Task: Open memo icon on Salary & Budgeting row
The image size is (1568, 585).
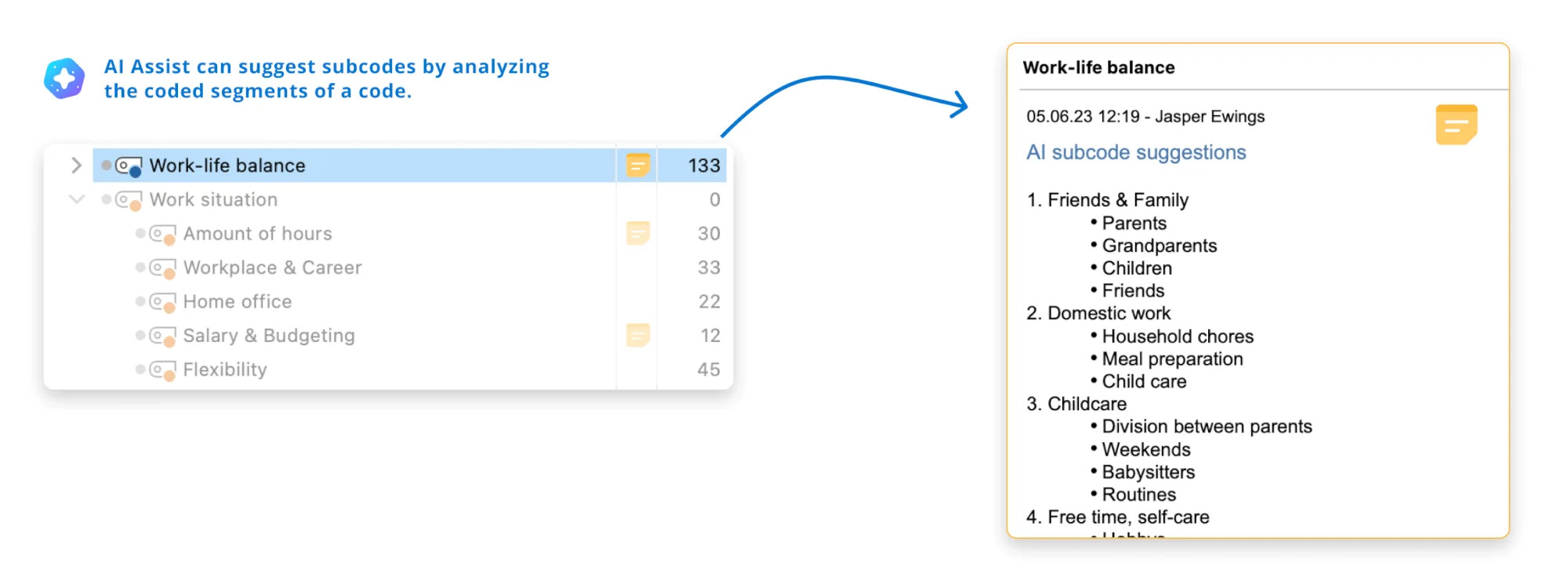Action: [x=637, y=336]
